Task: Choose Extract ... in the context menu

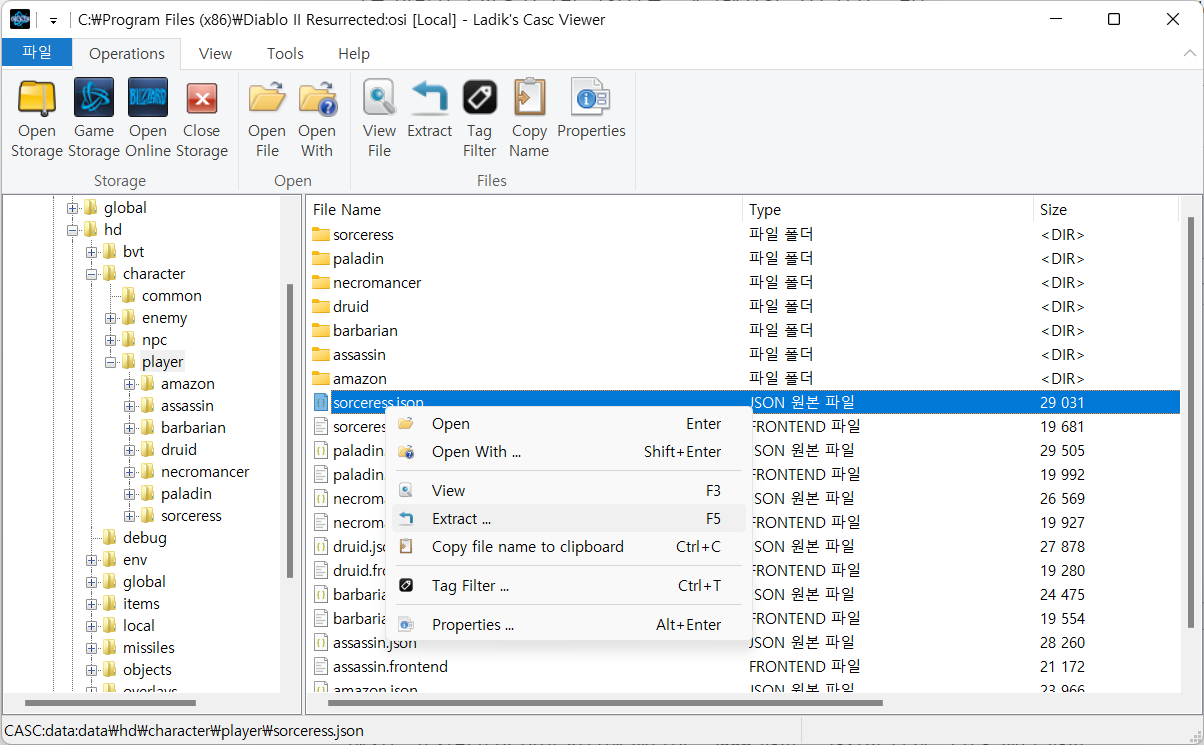Action: point(567,519)
